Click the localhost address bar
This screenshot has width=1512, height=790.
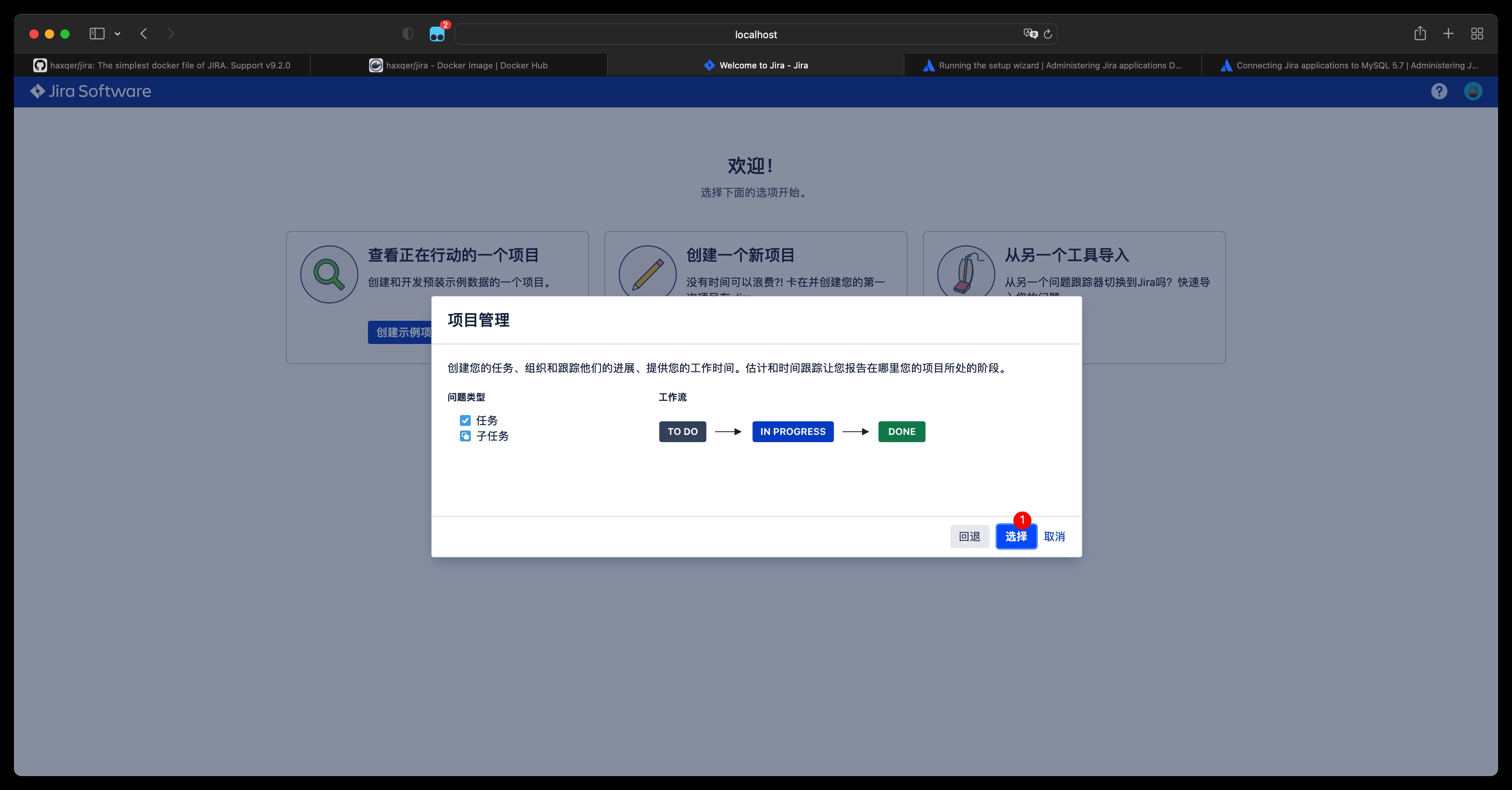click(756, 34)
